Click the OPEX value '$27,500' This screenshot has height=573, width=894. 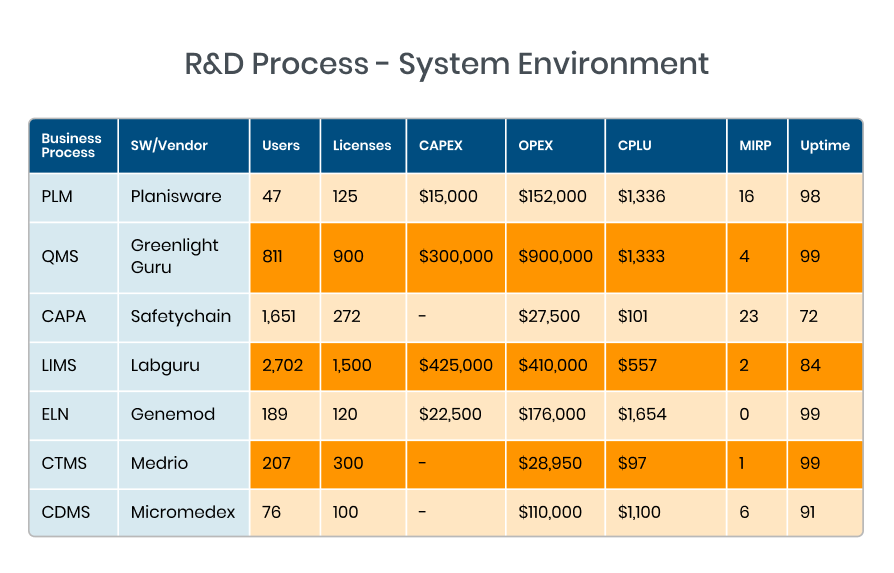(x=549, y=316)
